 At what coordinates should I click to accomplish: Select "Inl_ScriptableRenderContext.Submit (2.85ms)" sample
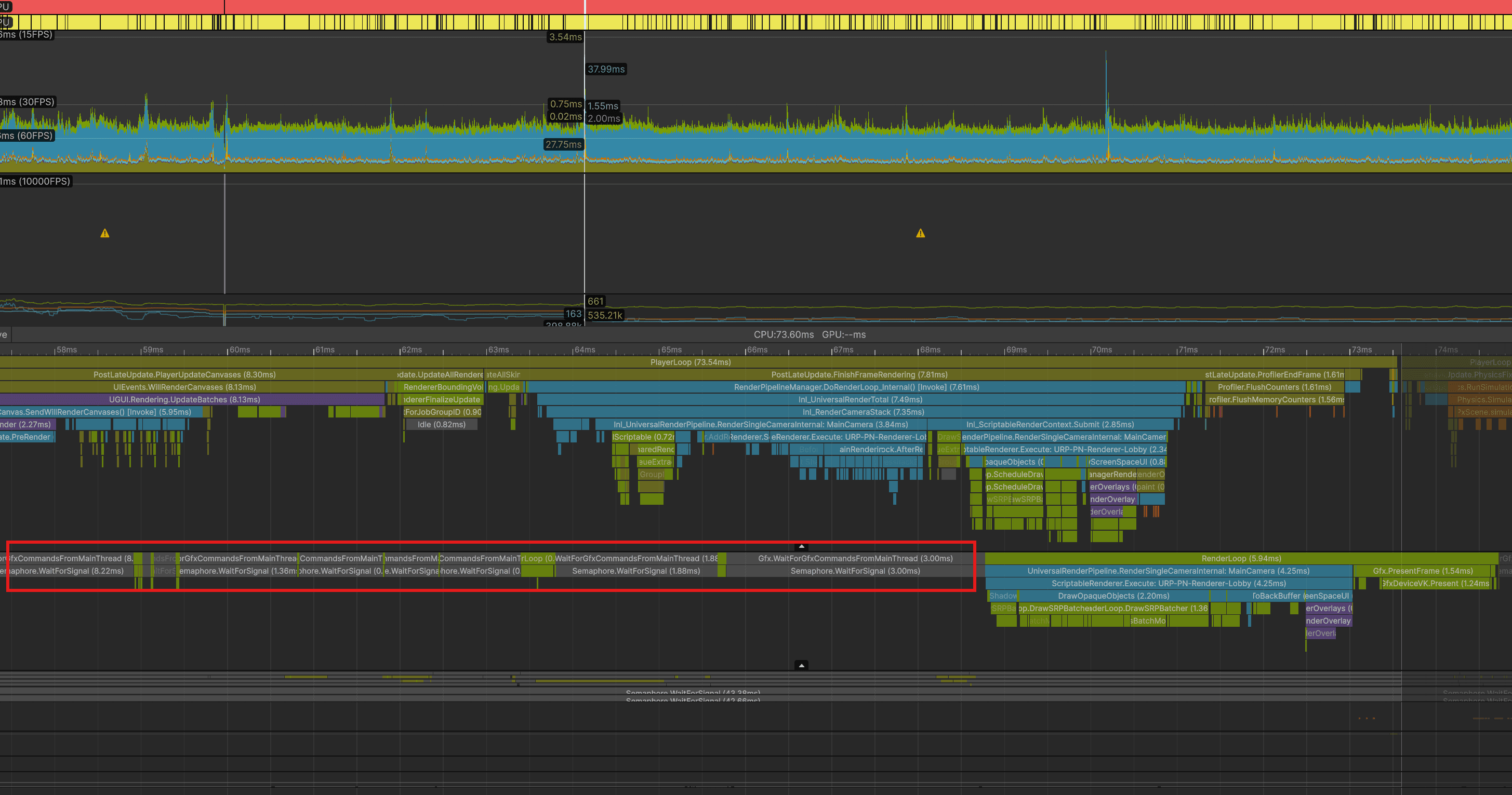(1050, 424)
